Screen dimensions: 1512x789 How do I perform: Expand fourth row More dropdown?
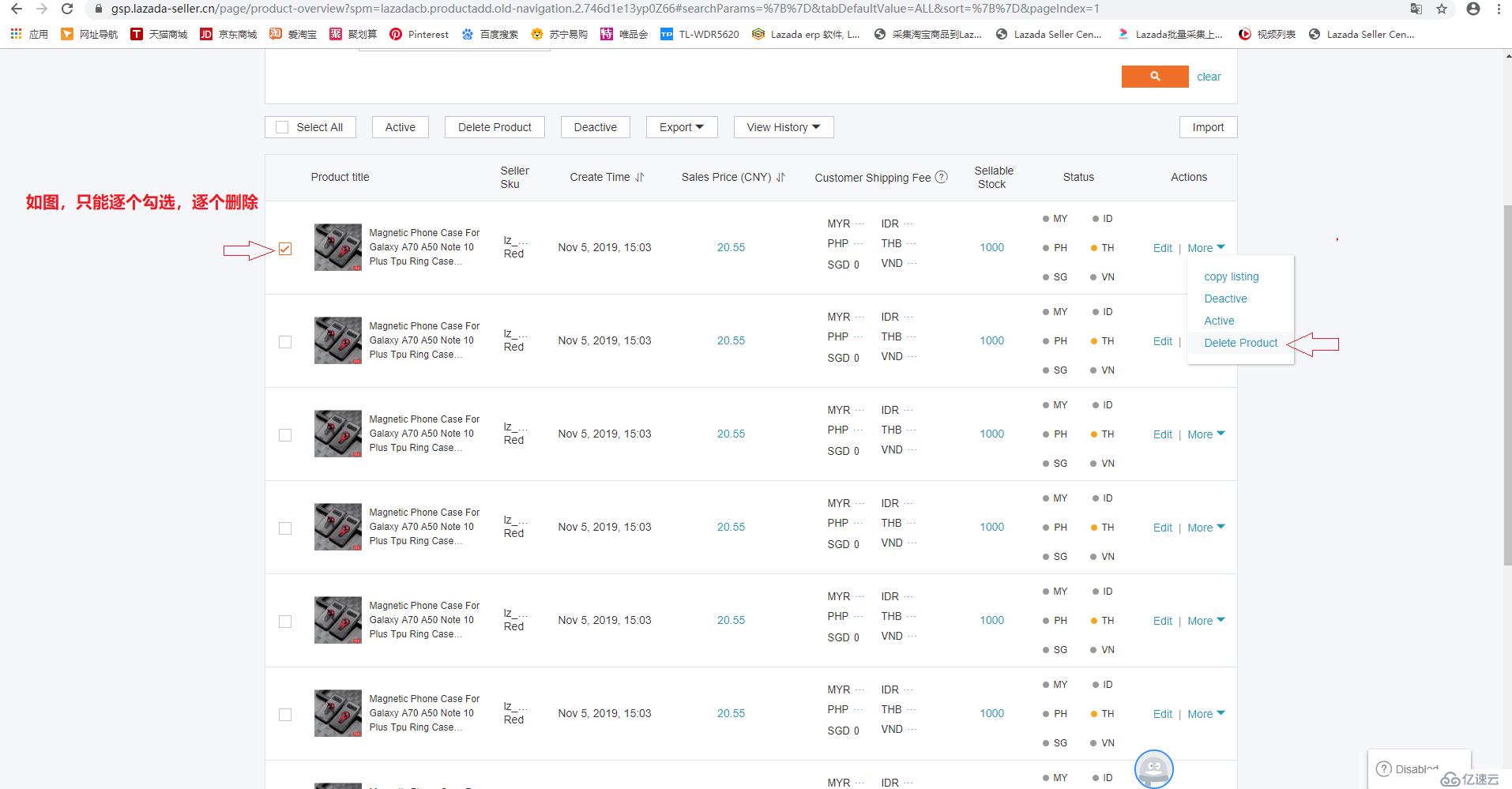pyautogui.click(x=1206, y=528)
